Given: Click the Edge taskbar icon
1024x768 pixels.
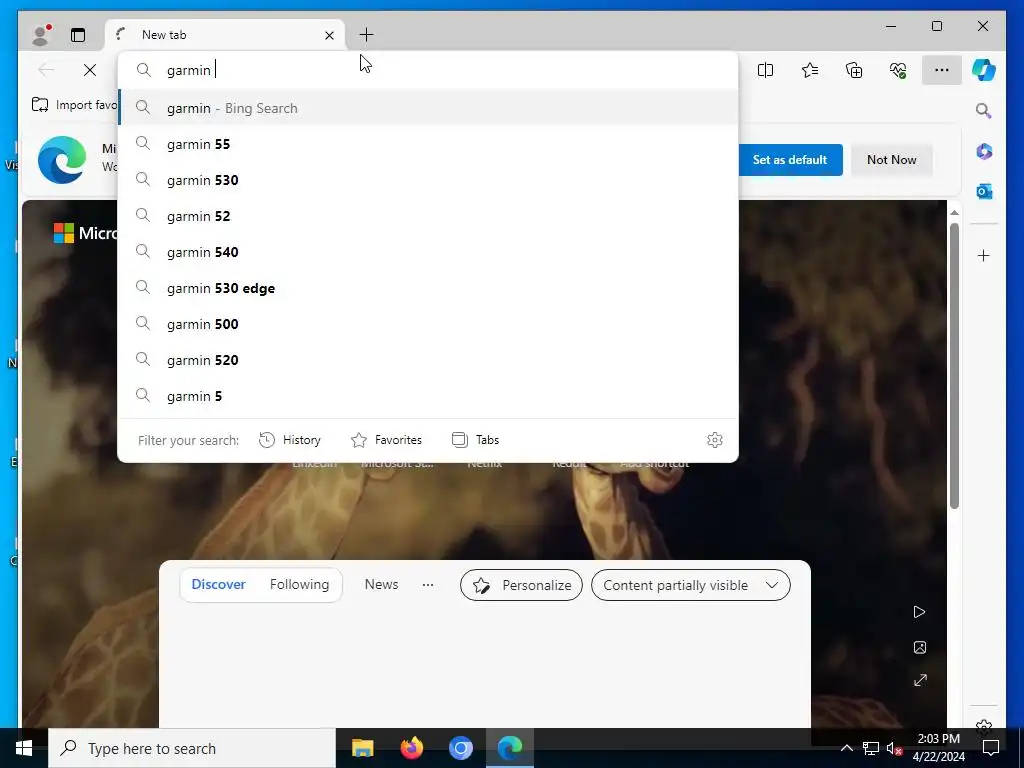Looking at the screenshot, I should [510, 748].
